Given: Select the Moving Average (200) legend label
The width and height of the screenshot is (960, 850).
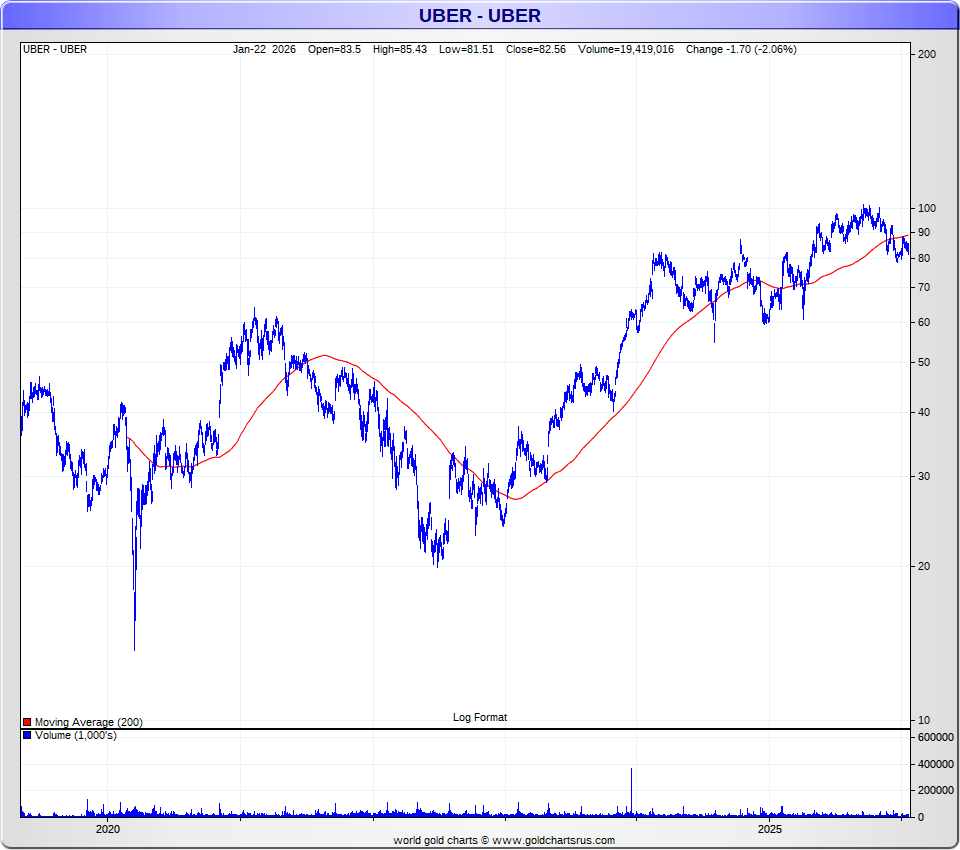Looking at the screenshot, I should (89, 723).
